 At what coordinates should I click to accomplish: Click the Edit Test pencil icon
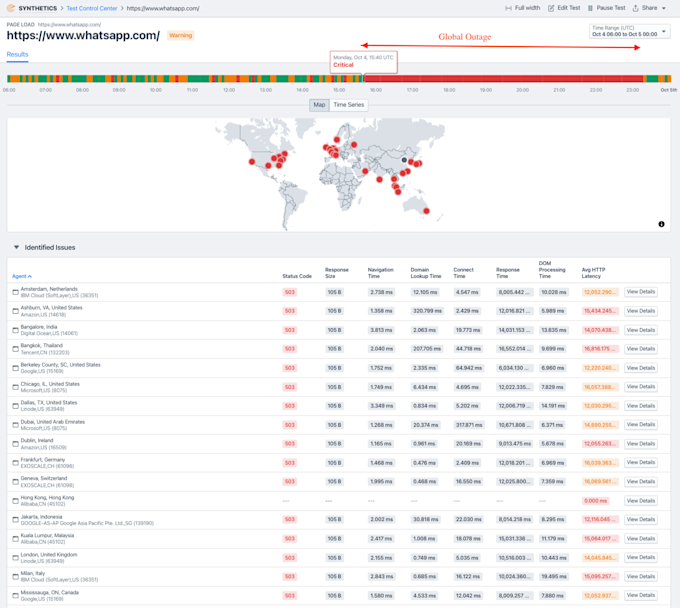tap(551, 8)
